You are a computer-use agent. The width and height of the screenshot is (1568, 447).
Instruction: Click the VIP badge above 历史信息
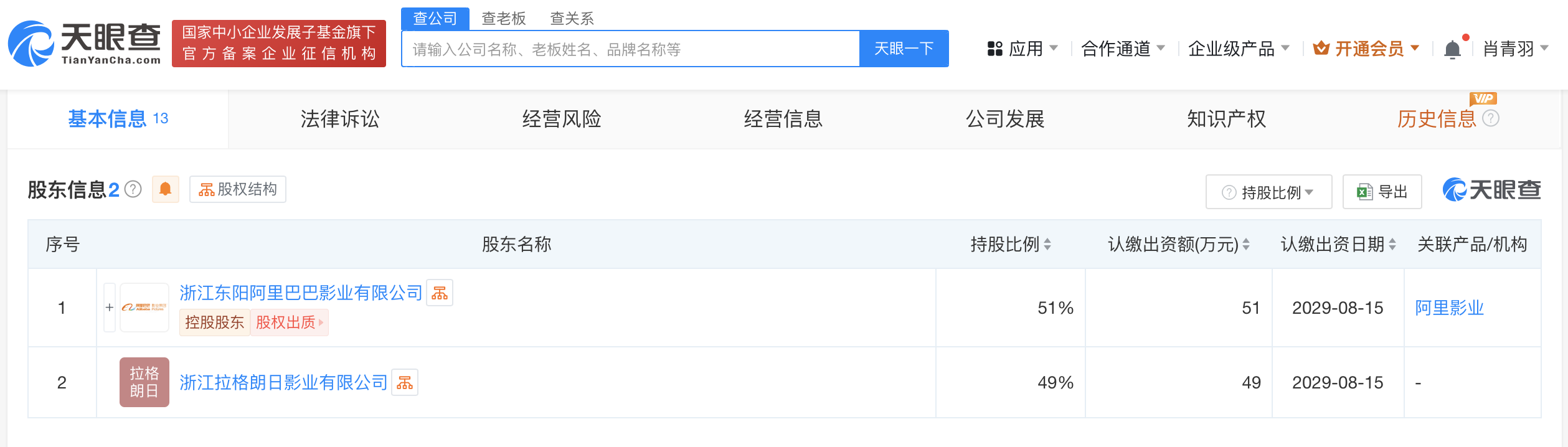tap(1484, 98)
